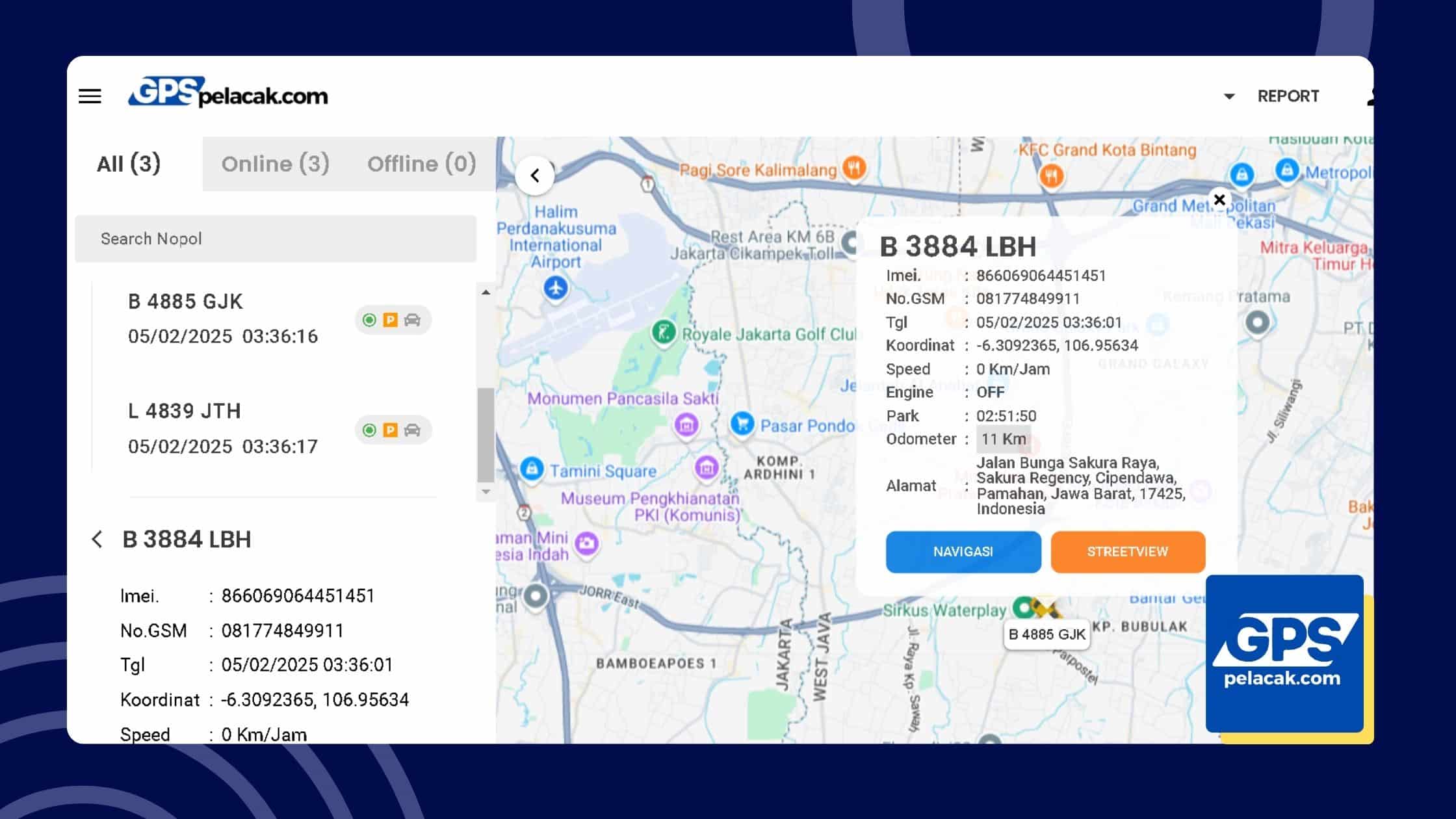Click Mitra Keluarga hospital label on map

[x=1316, y=255]
